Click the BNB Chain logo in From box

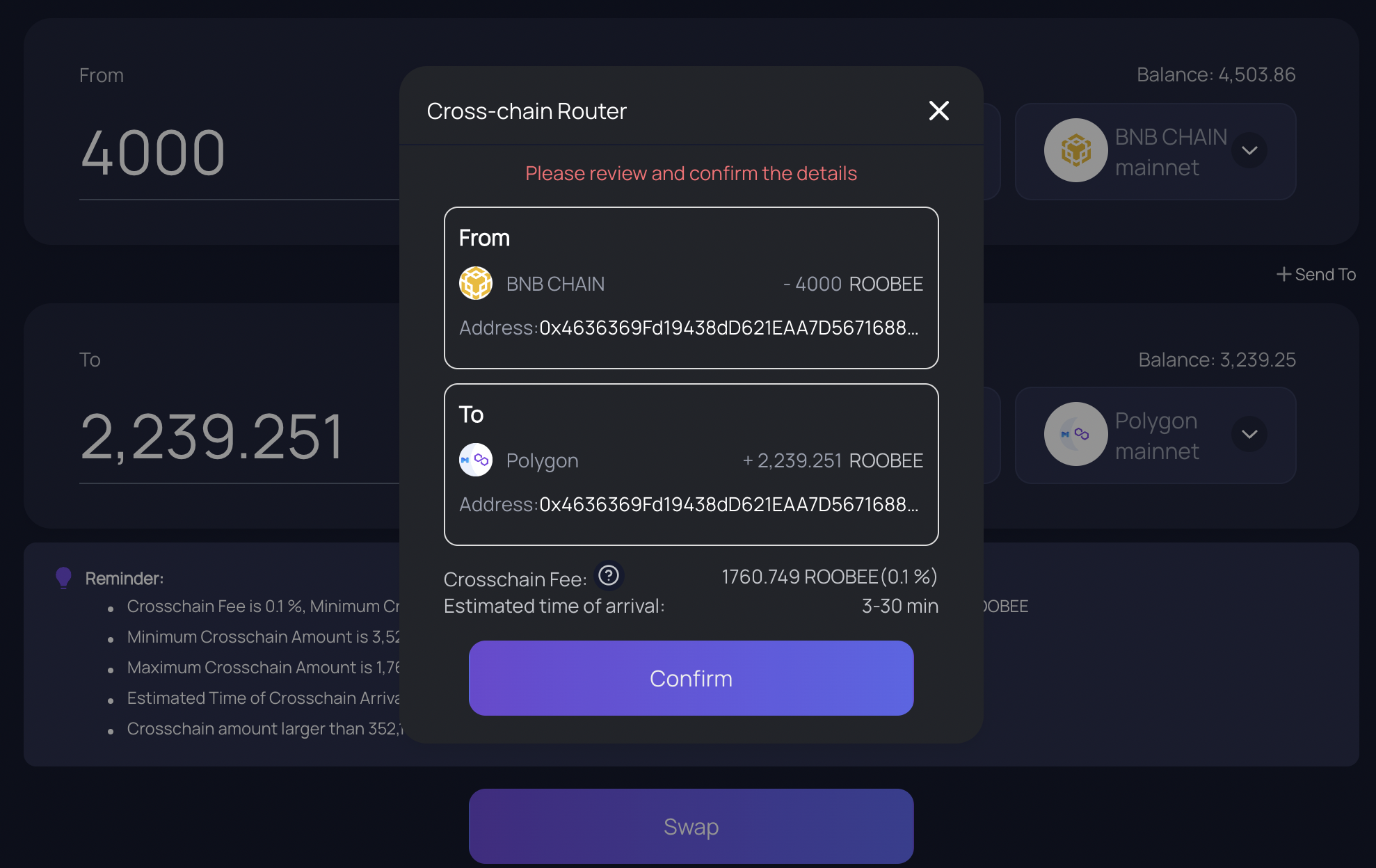click(476, 284)
